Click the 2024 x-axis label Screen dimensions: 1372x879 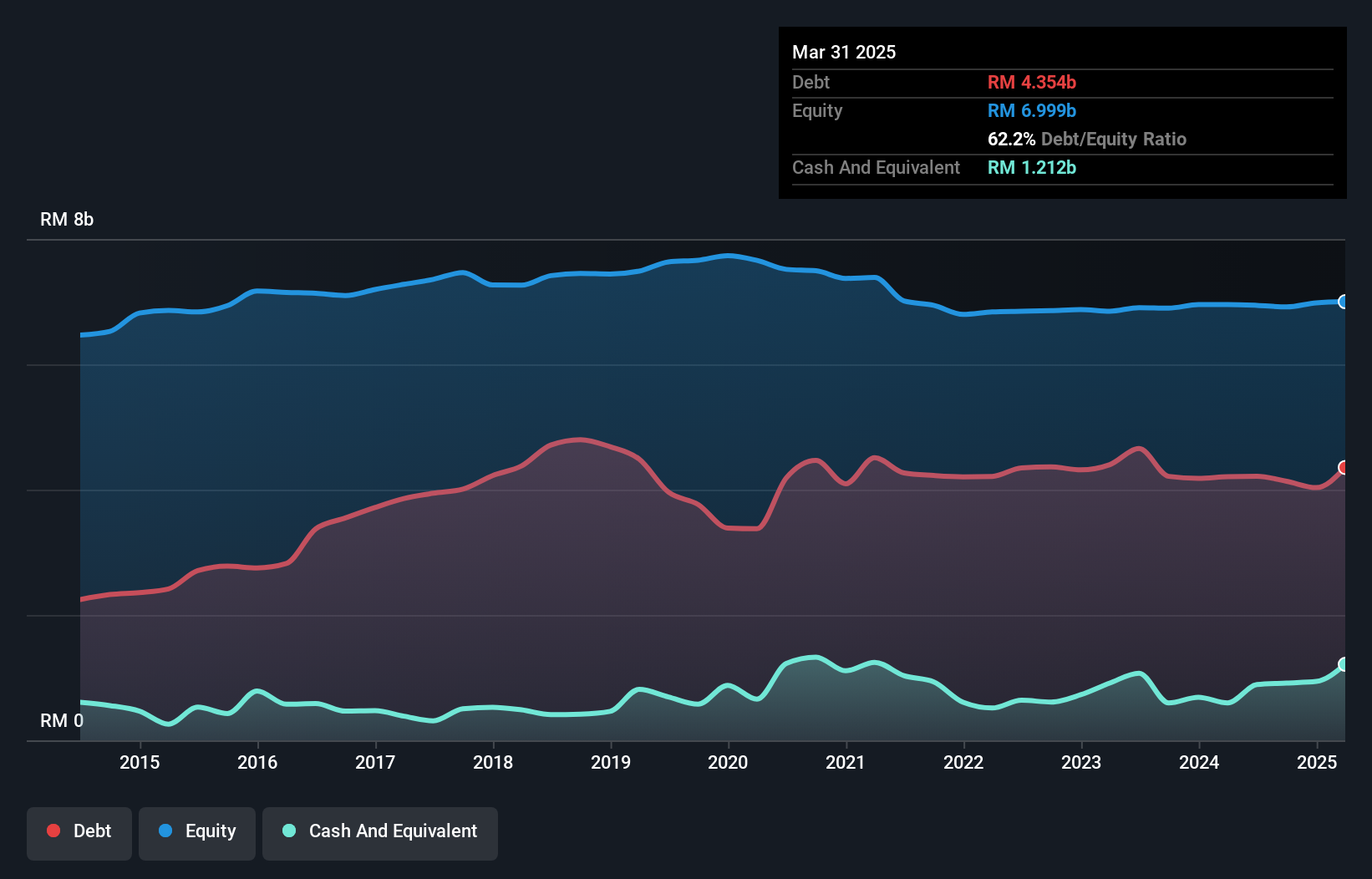click(1199, 762)
